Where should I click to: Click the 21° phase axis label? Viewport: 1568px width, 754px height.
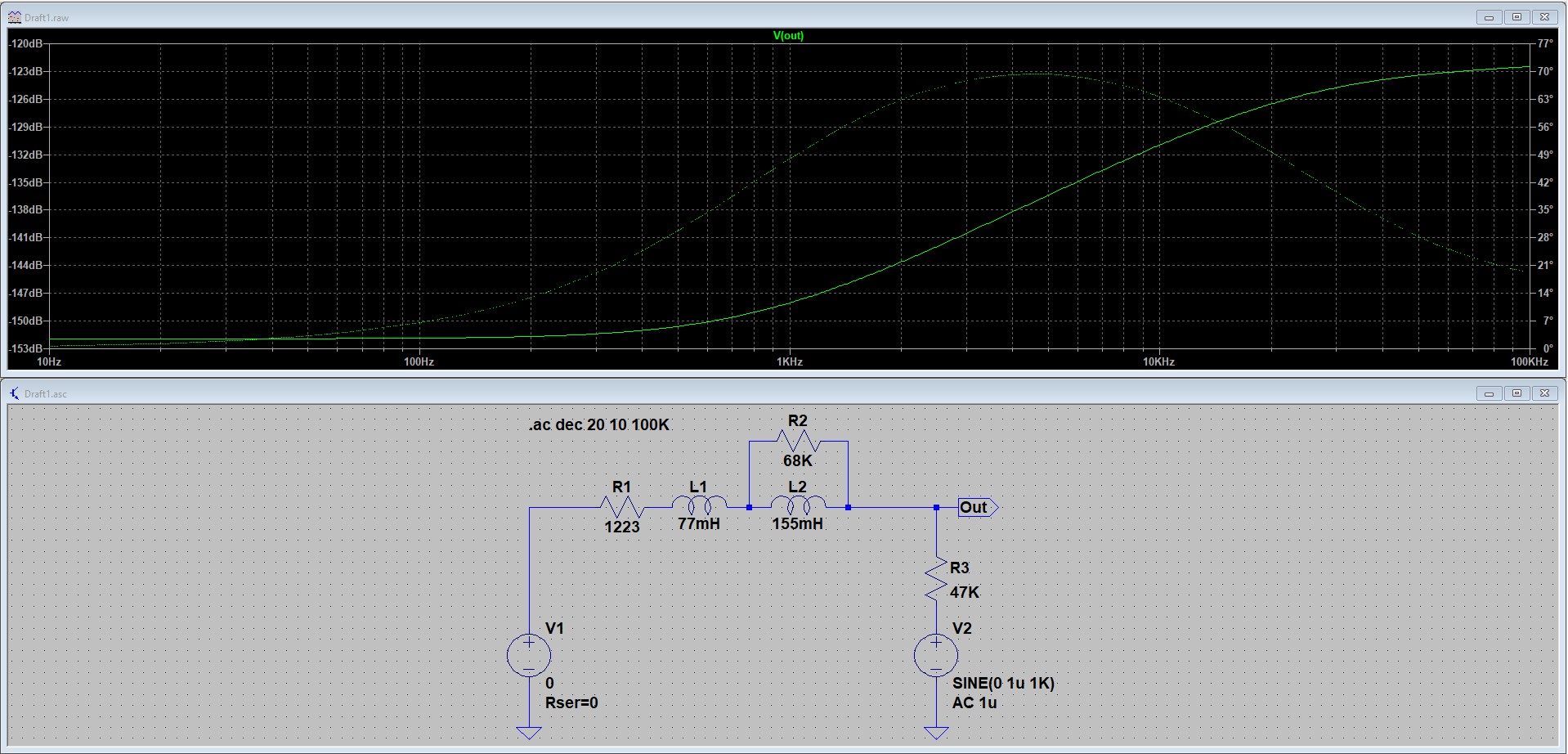pos(1545,265)
